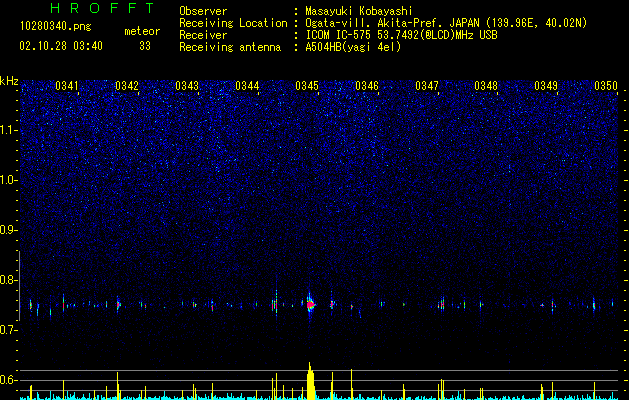
Task: Click the A504HB(yagi 4el) antenna text
Action: (x=353, y=47)
